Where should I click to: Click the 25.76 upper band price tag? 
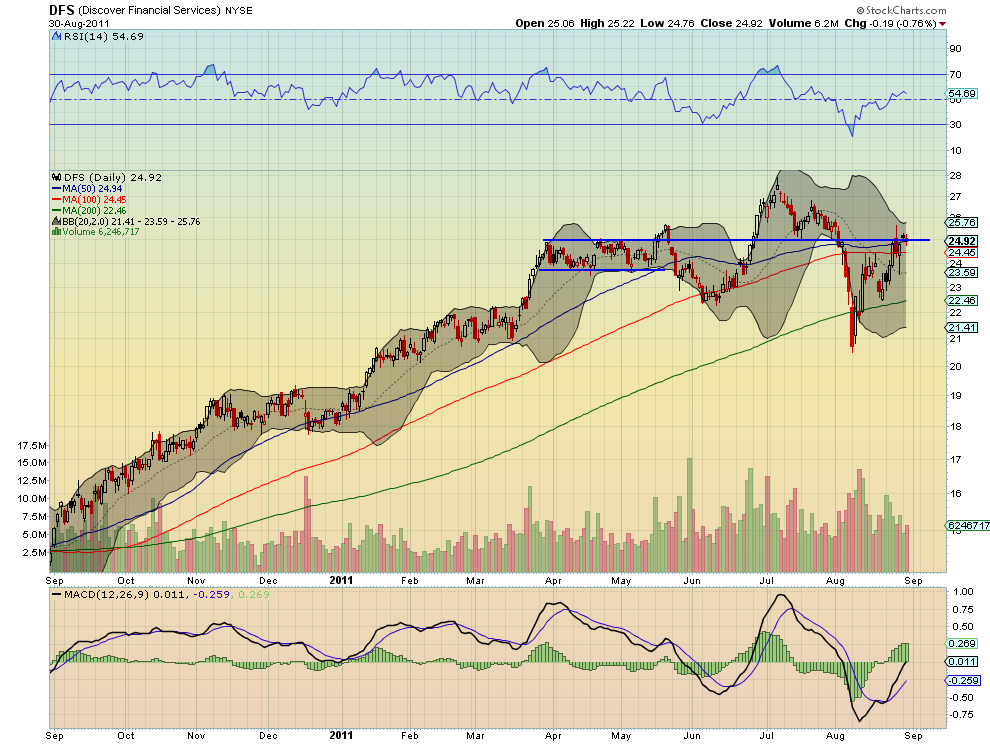(x=962, y=222)
